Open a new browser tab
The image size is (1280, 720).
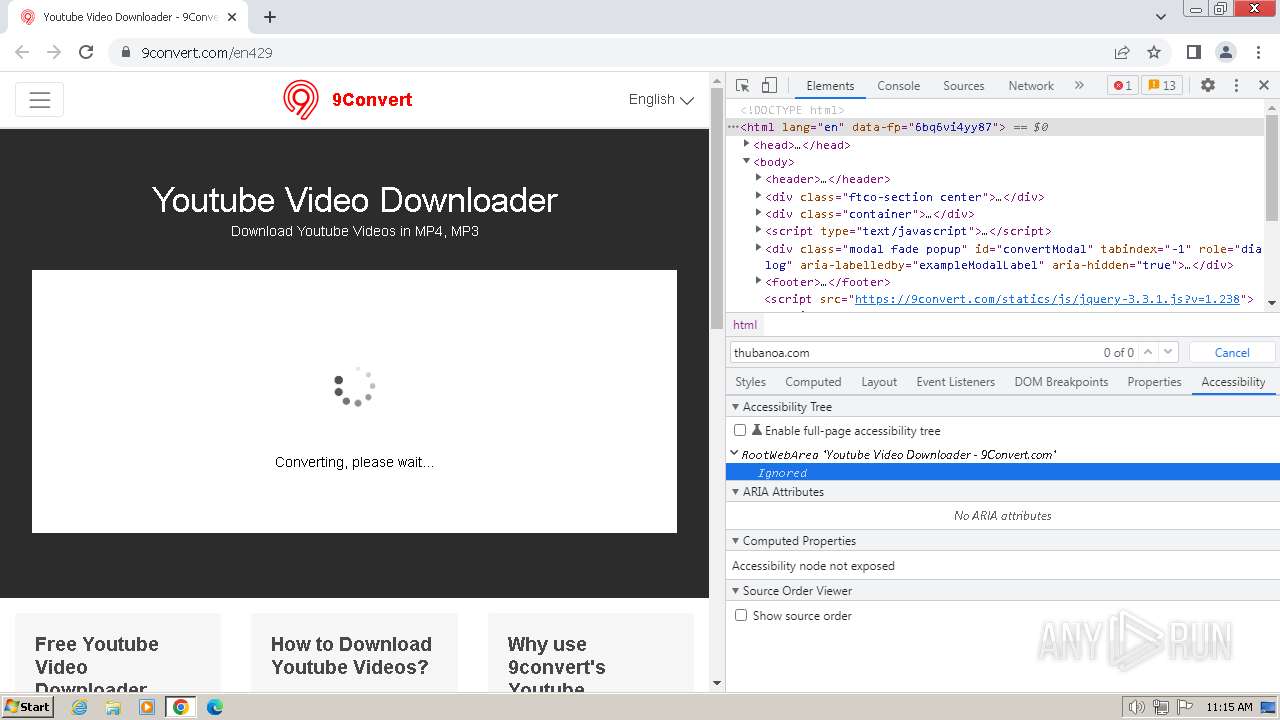pos(270,17)
